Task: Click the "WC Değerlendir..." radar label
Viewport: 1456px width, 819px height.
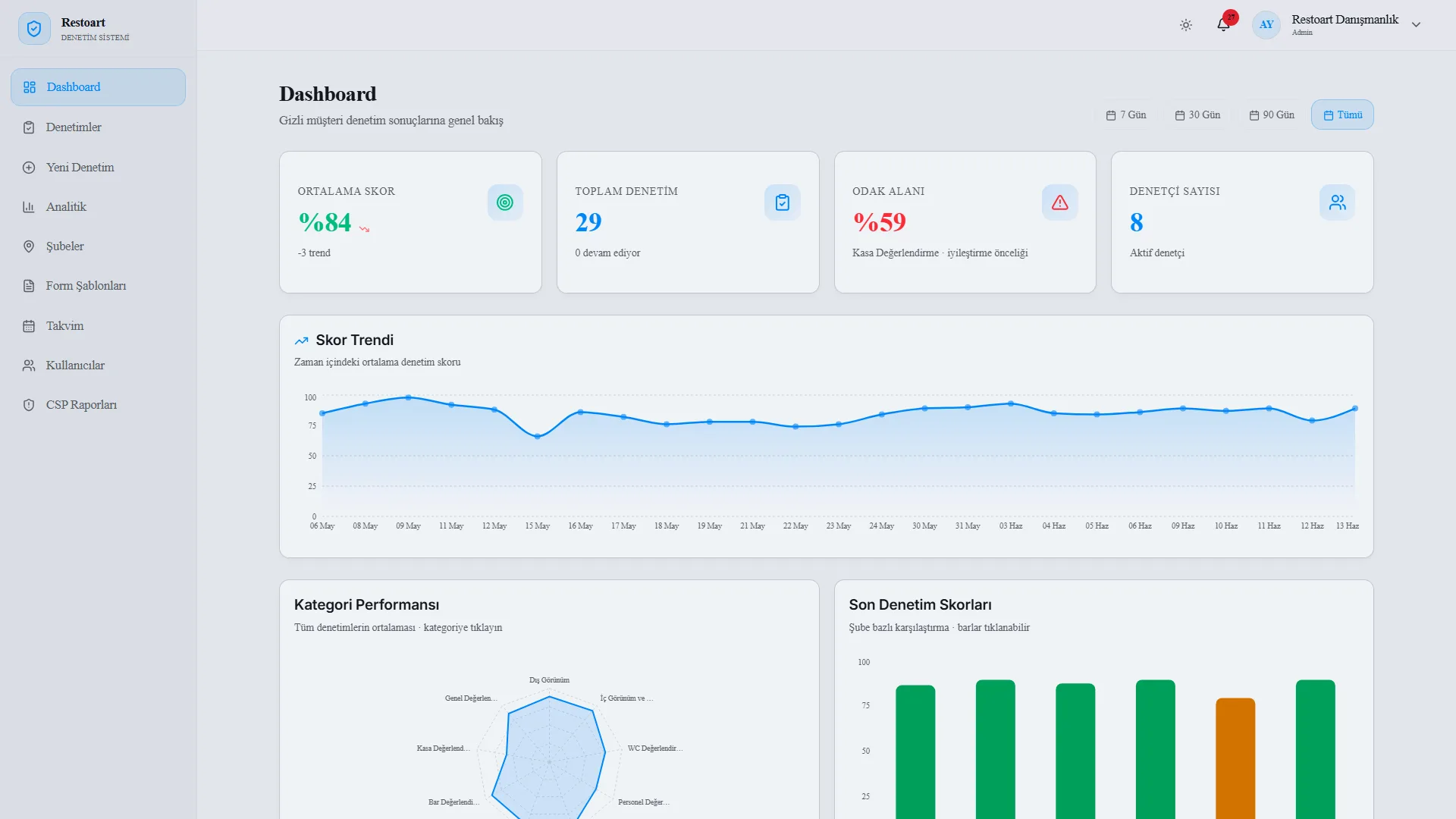Action: point(655,748)
